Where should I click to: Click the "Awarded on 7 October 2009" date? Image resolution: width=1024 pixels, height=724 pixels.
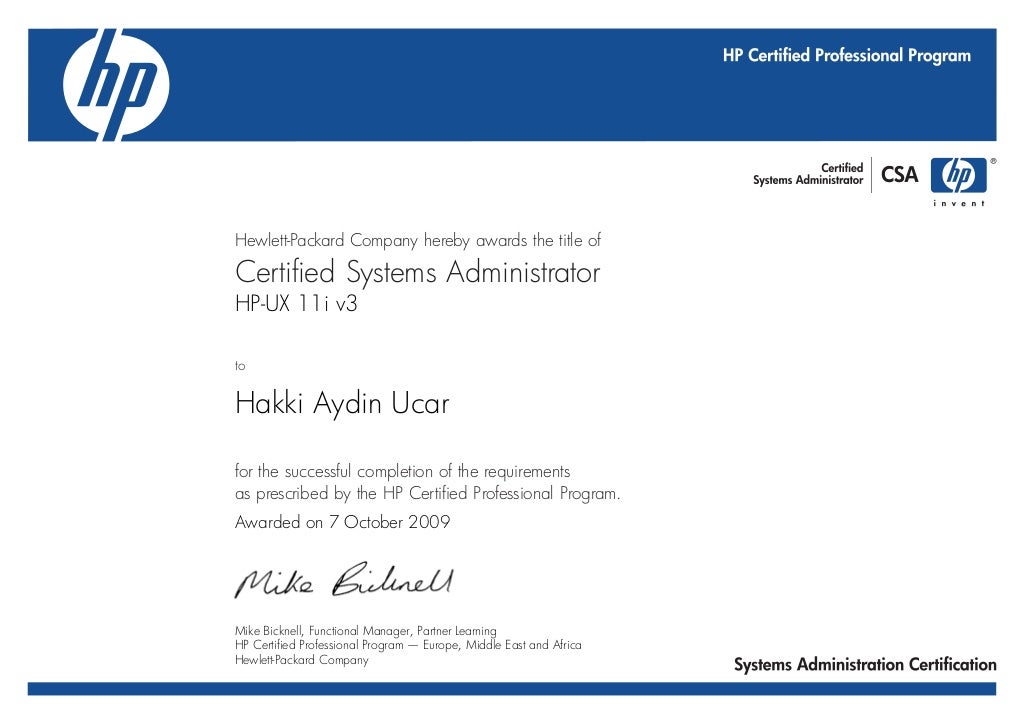click(x=342, y=522)
